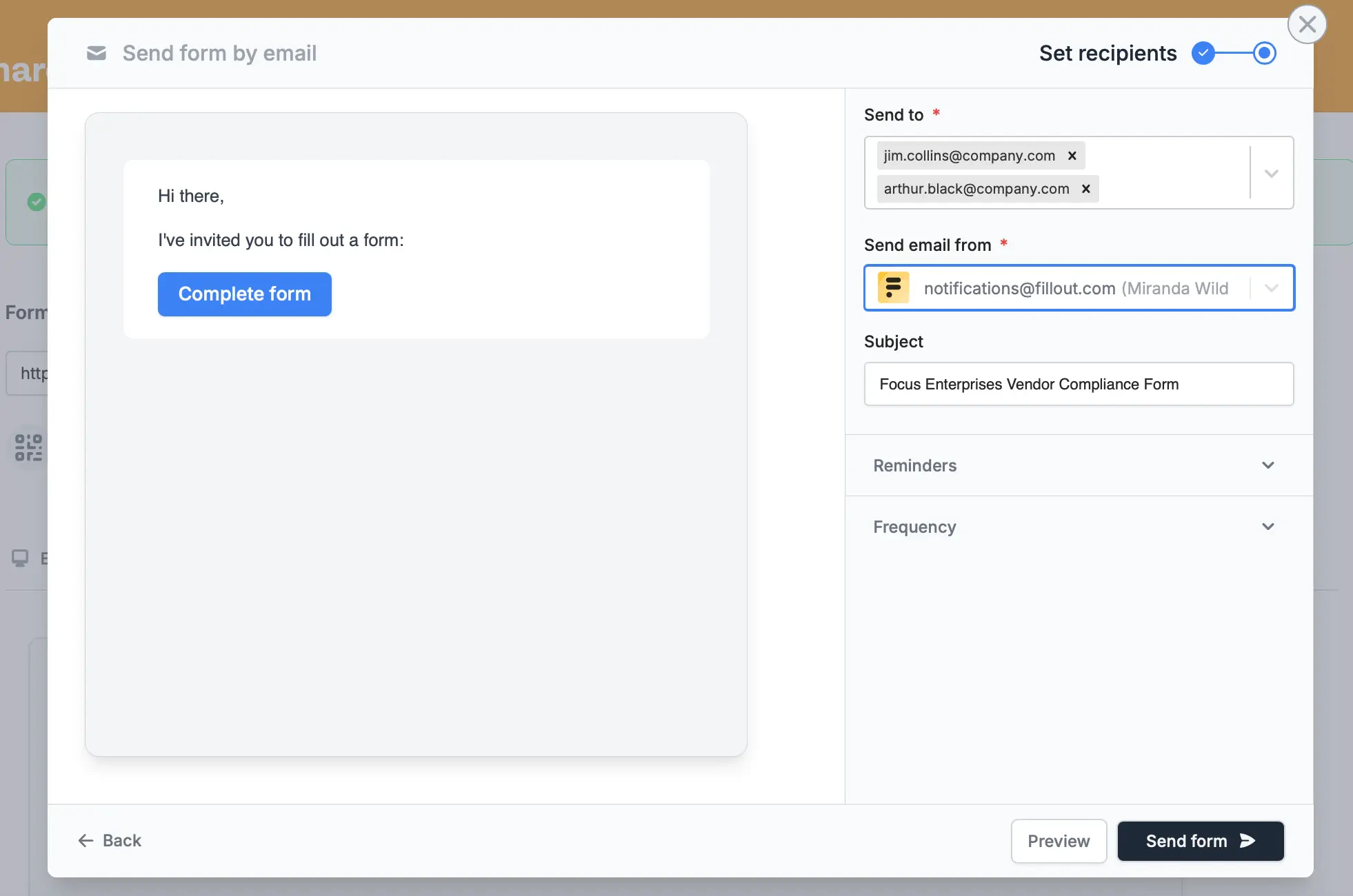Go Back to the previous step
1353x896 pixels.
pos(110,840)
